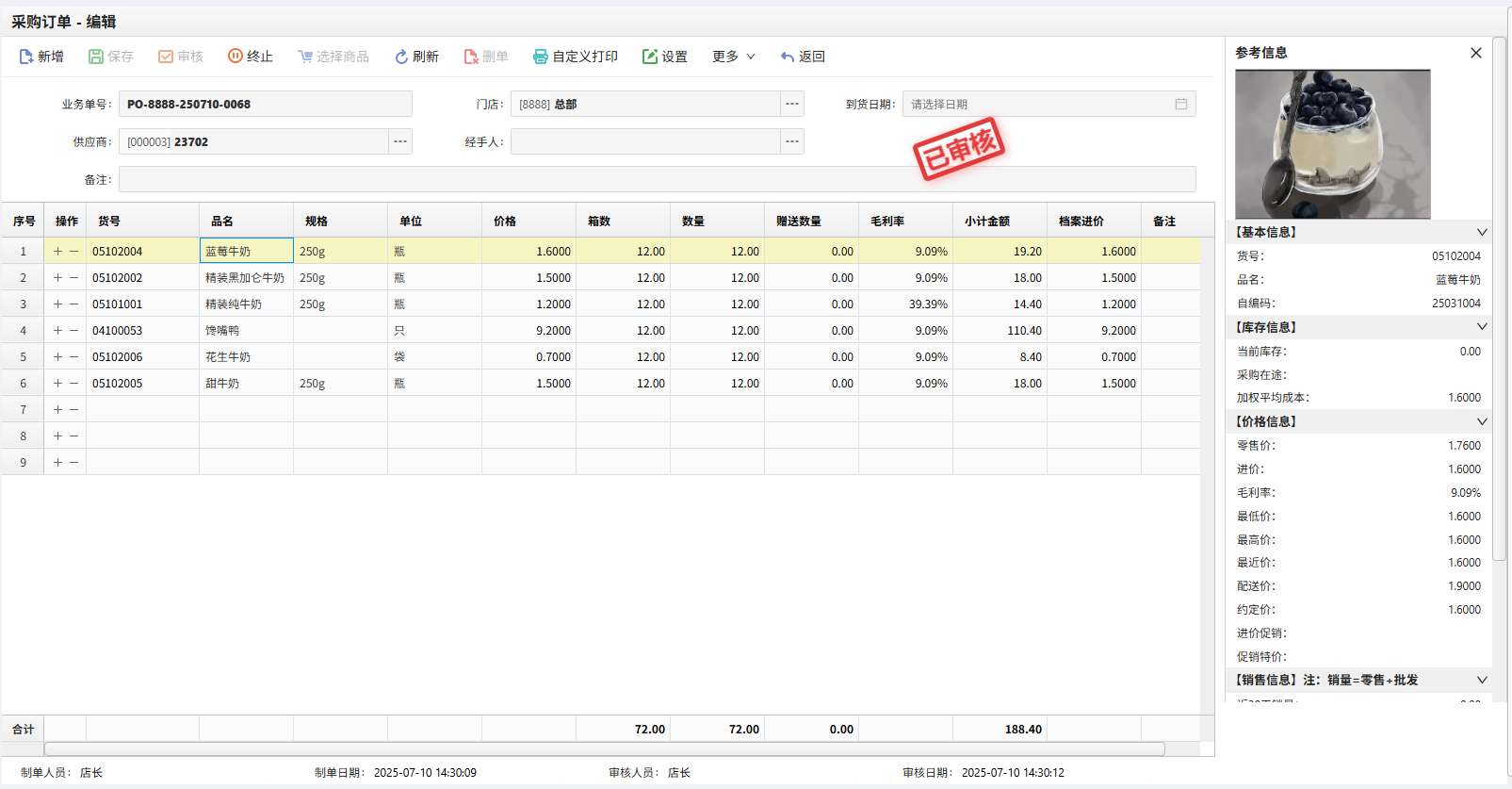Click the 规格 column header
This screenshot has height=789, width=1512.
coord(341,221)
